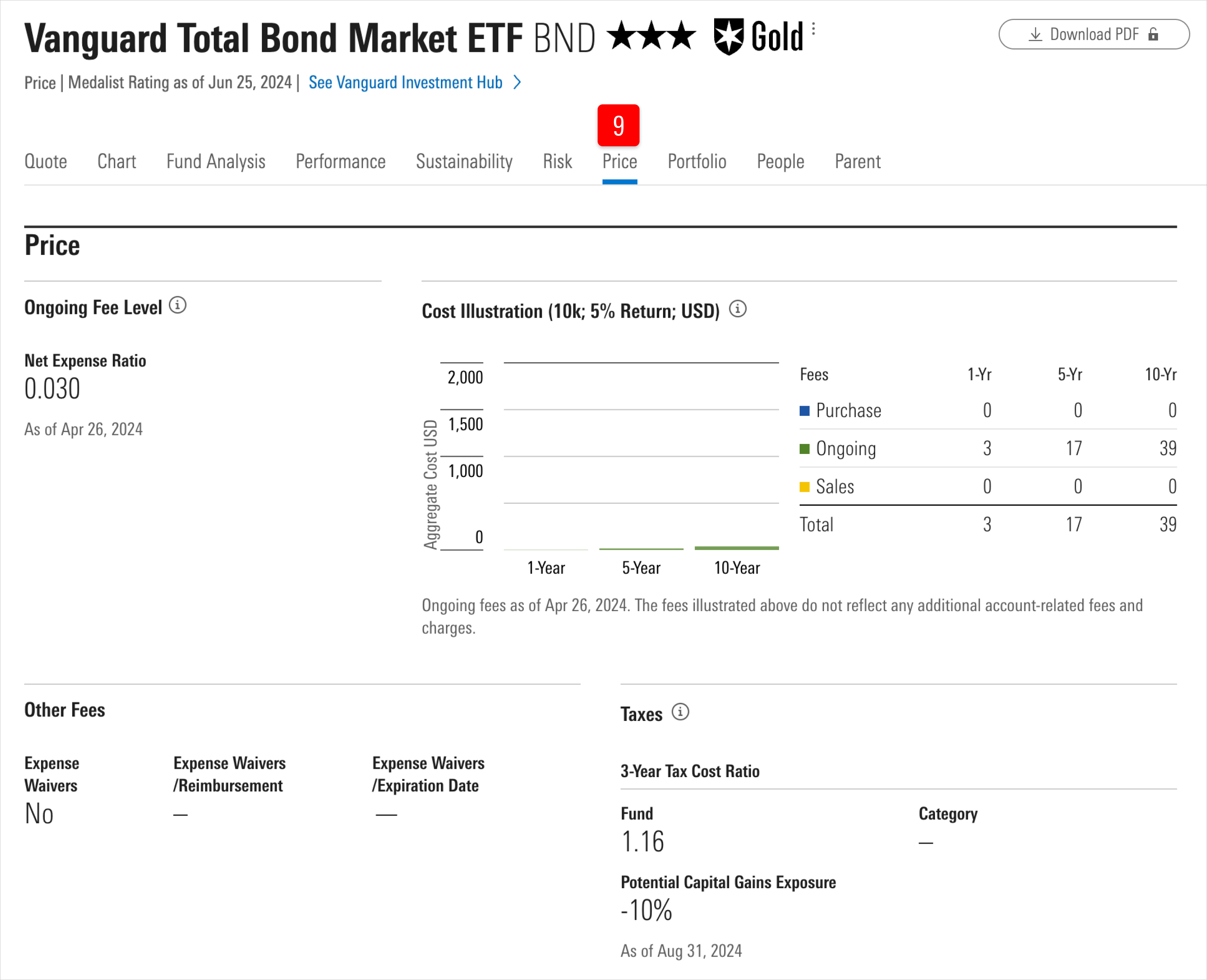Click the Cost Illustration info icon
Viewport: 1207px width, 980px height.
pos(738,309)
